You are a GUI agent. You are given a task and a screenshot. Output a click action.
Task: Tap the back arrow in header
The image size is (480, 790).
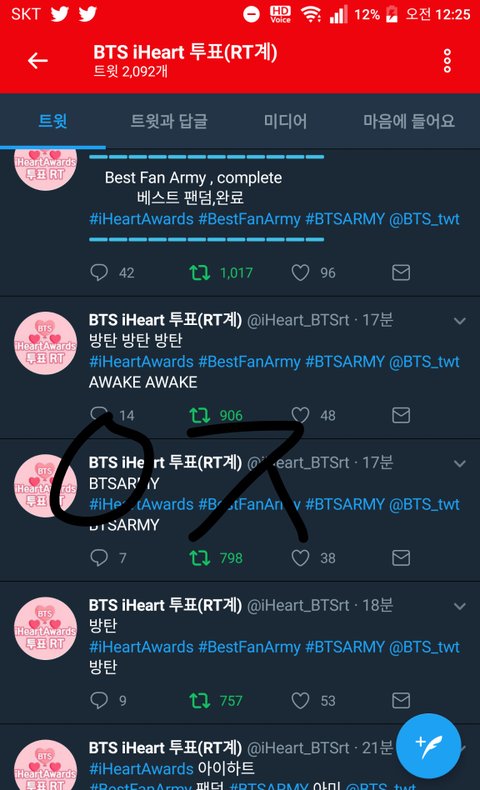(x=38, y=61)
